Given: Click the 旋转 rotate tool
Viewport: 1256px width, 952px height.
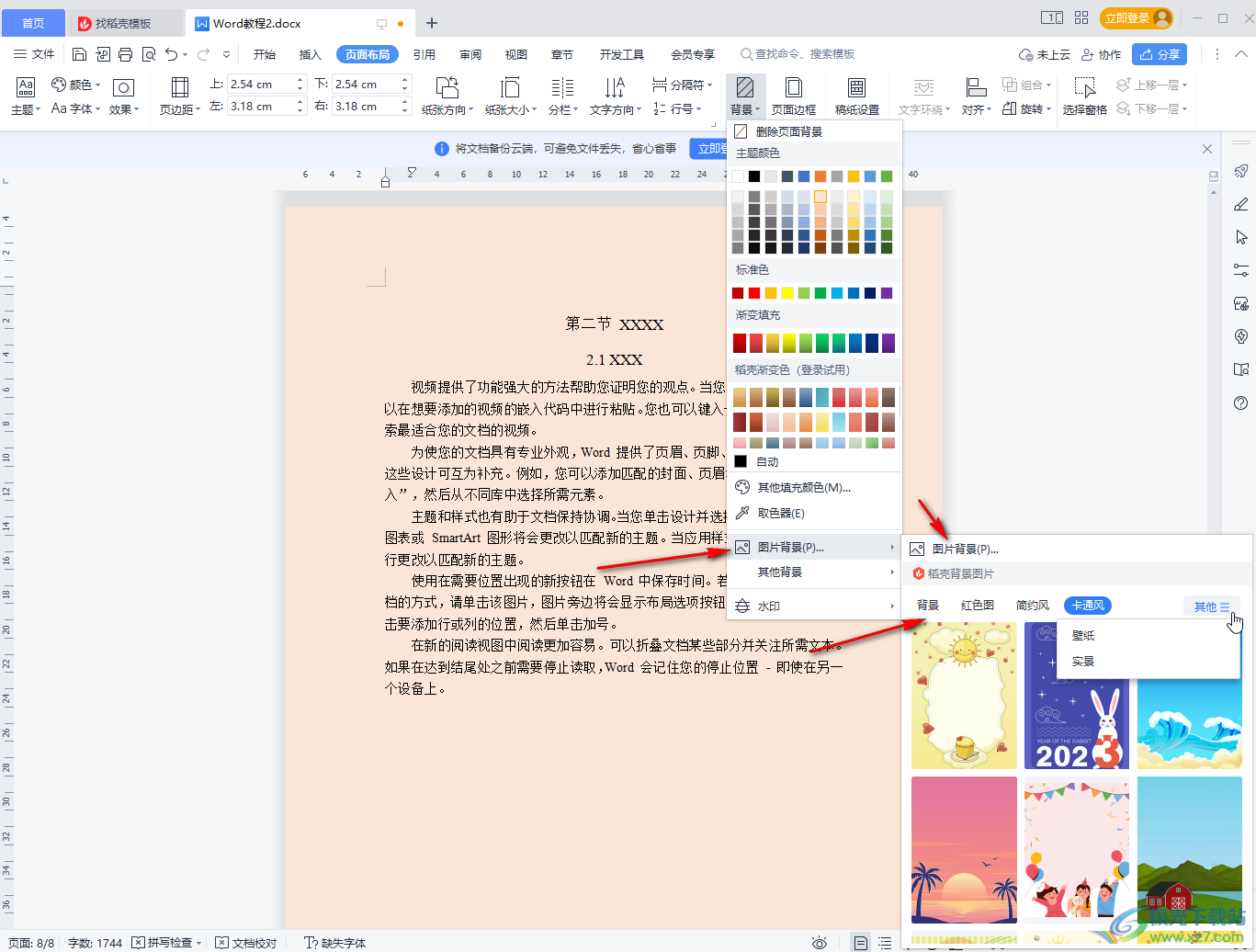Looking at the screenshot, I should pyautogui.click(x=1026, y=108).
